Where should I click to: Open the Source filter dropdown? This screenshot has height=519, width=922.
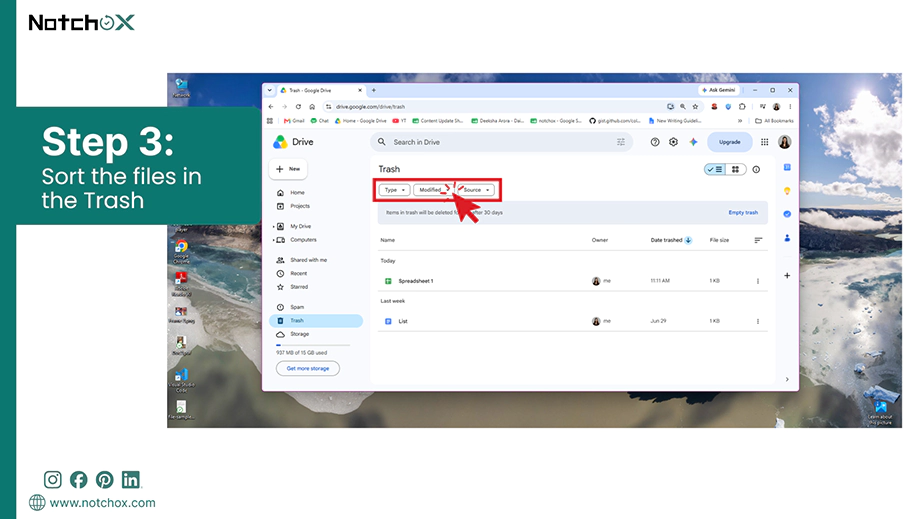(476, 190)
